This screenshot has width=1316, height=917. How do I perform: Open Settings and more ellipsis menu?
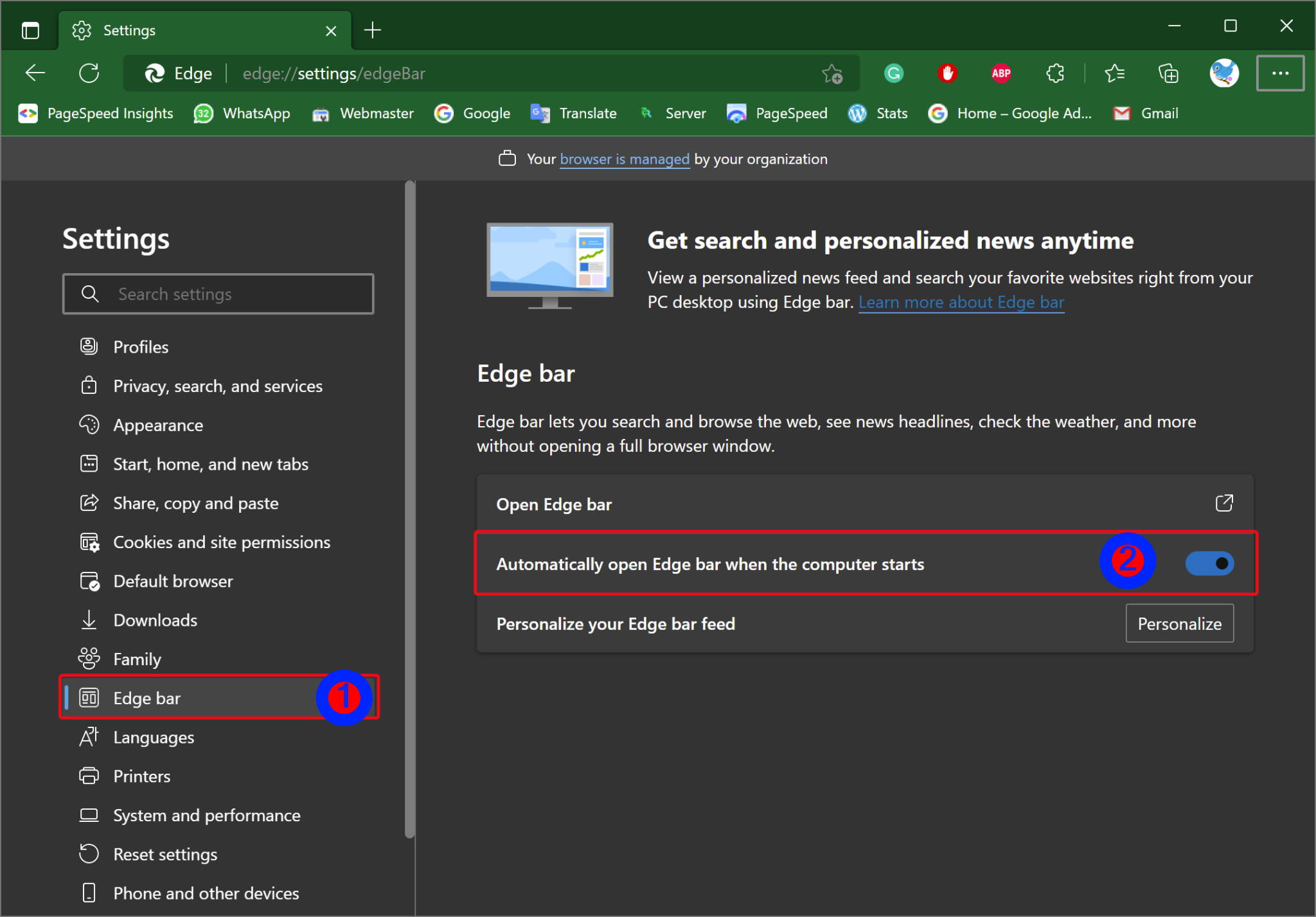coord(1280,73)
